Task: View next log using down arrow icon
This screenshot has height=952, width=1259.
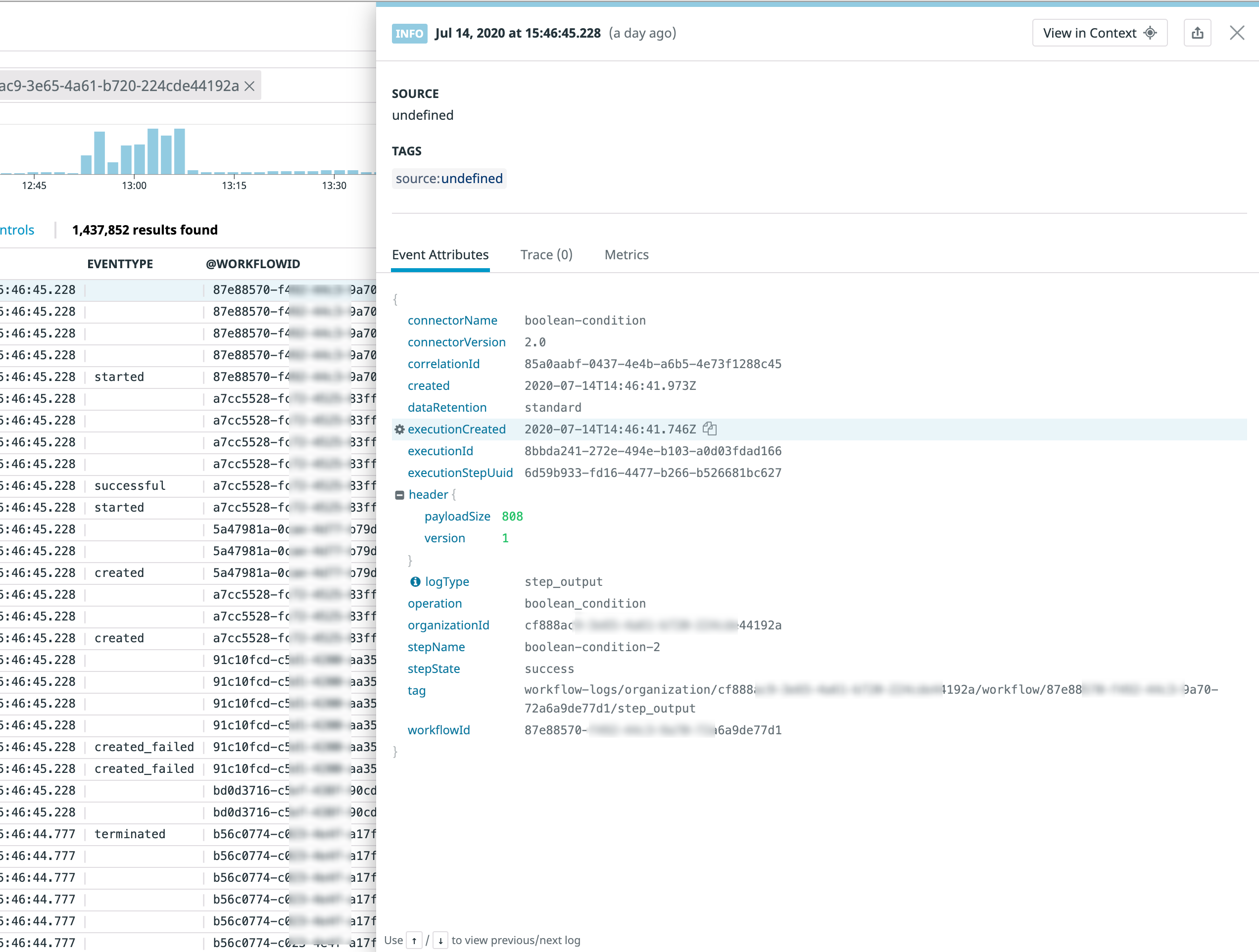Action: coord(440,940)
